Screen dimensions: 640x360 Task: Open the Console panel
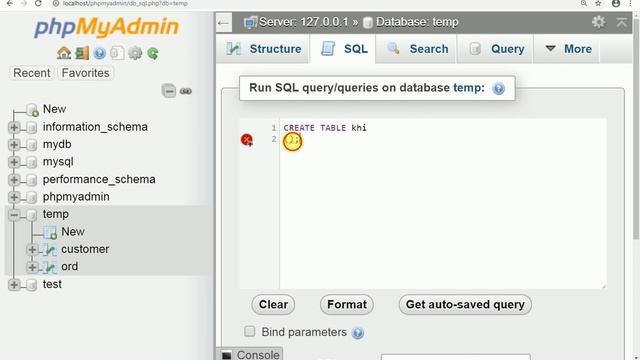tap(249, 354)
